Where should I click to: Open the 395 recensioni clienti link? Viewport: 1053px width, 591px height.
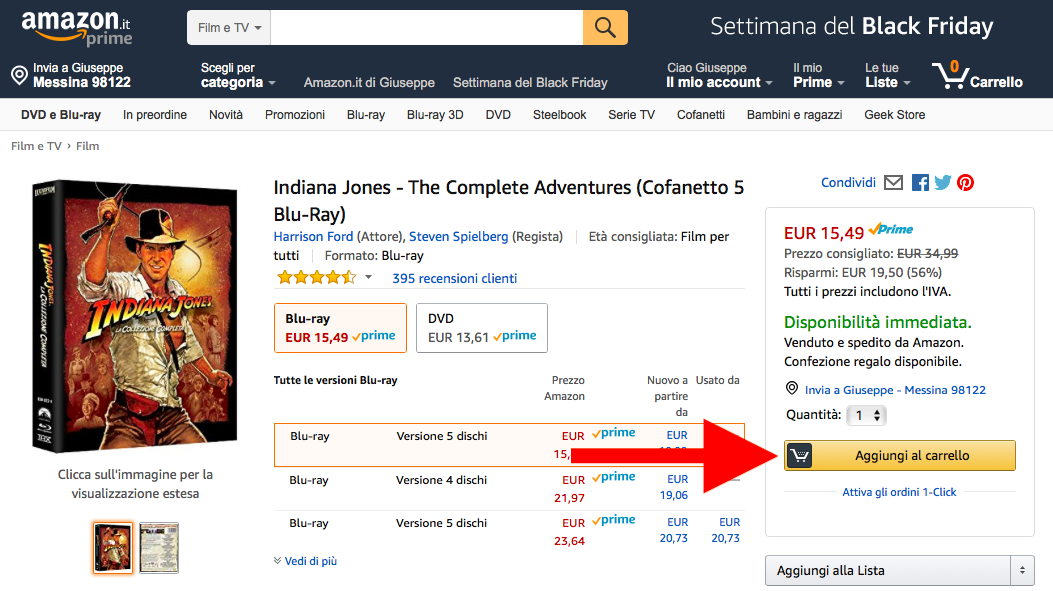(x=455, y=278)
